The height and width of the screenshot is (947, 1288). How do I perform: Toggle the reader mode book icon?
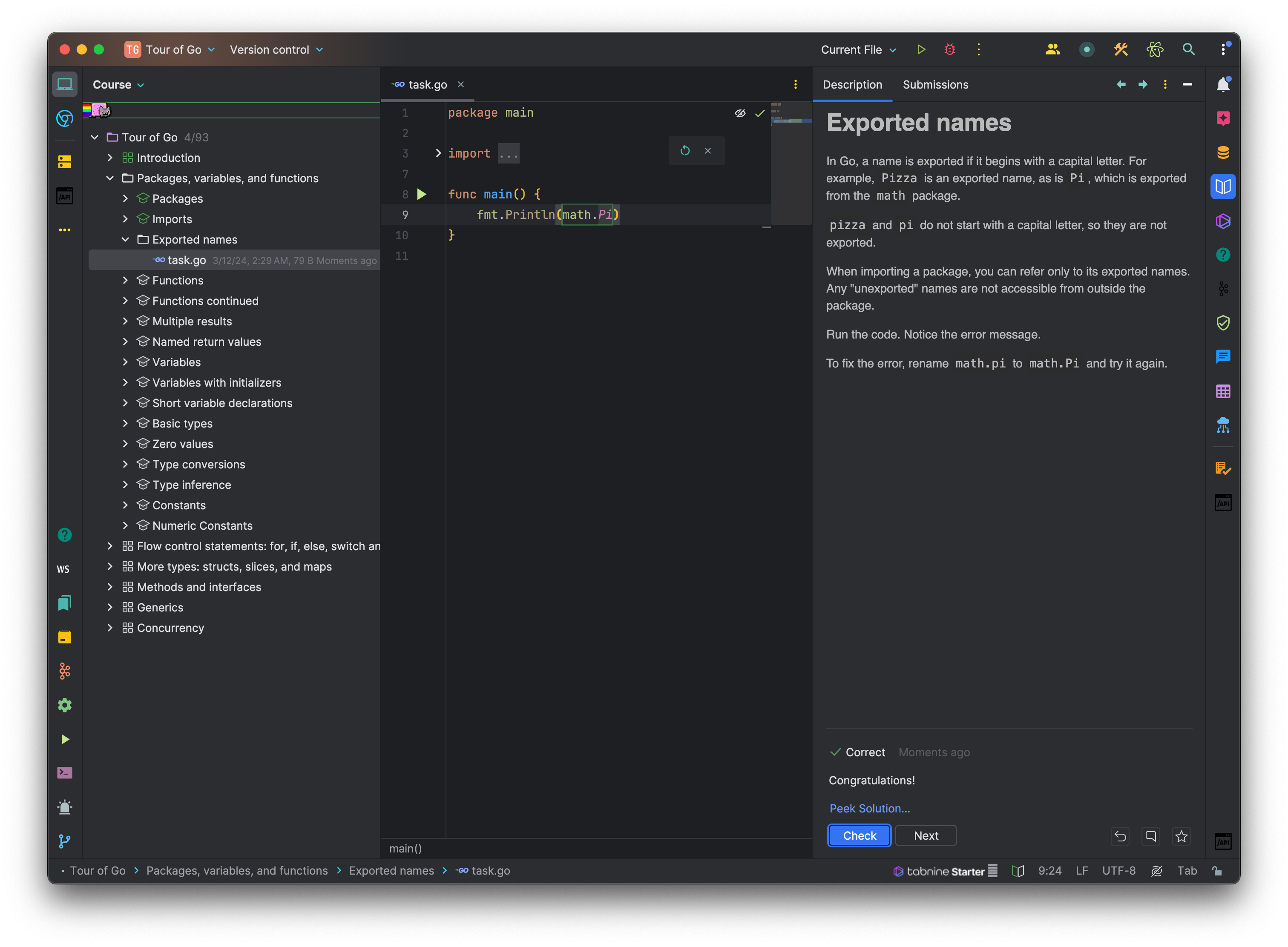[1018, 871]
